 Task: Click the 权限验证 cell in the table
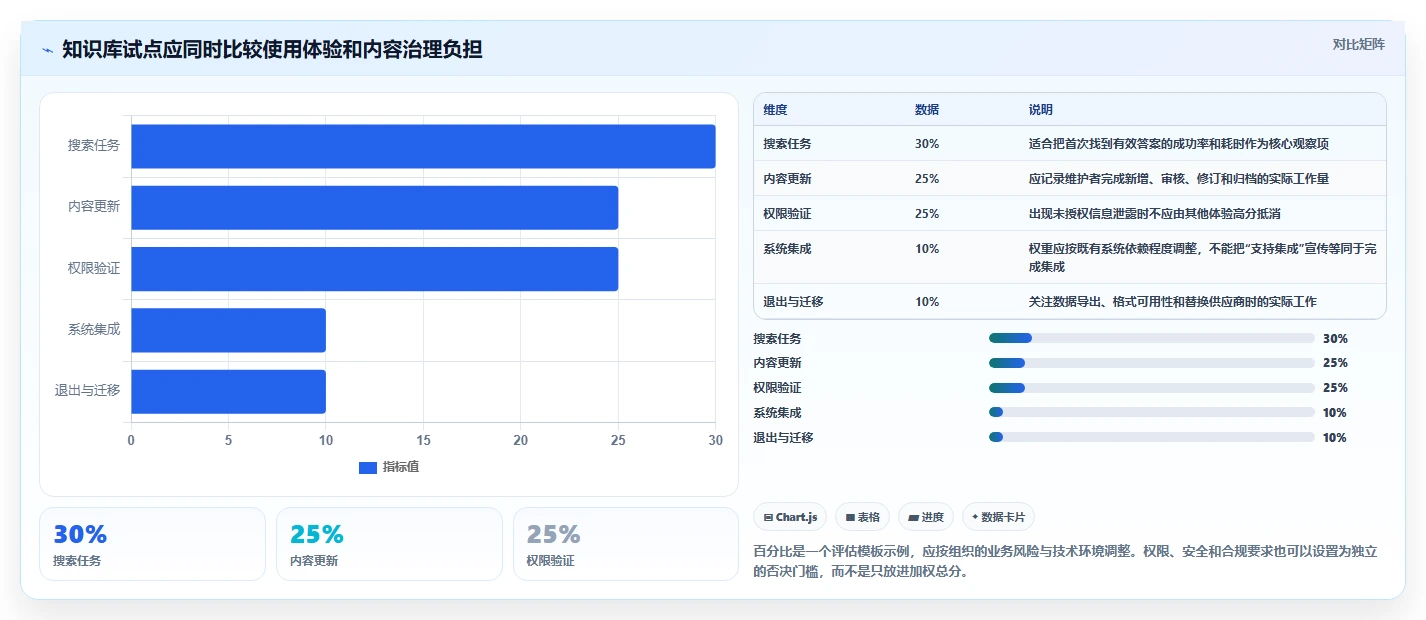[787, 214]
